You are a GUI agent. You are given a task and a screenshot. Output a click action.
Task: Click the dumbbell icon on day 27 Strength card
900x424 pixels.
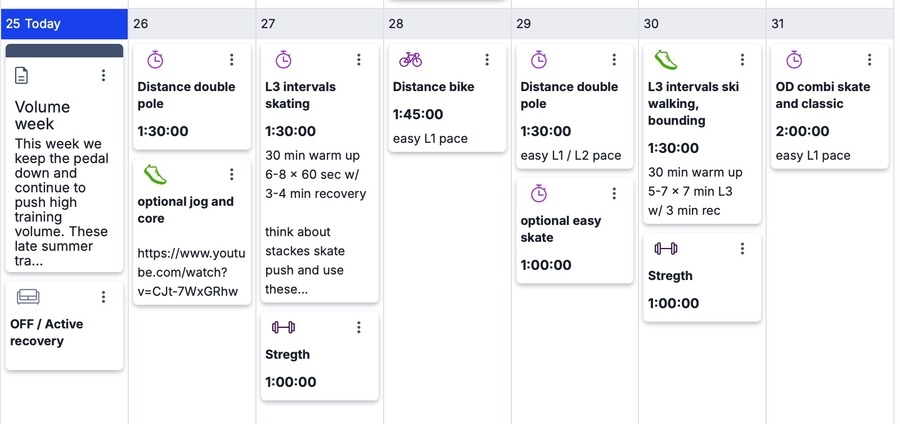point(282,327)
